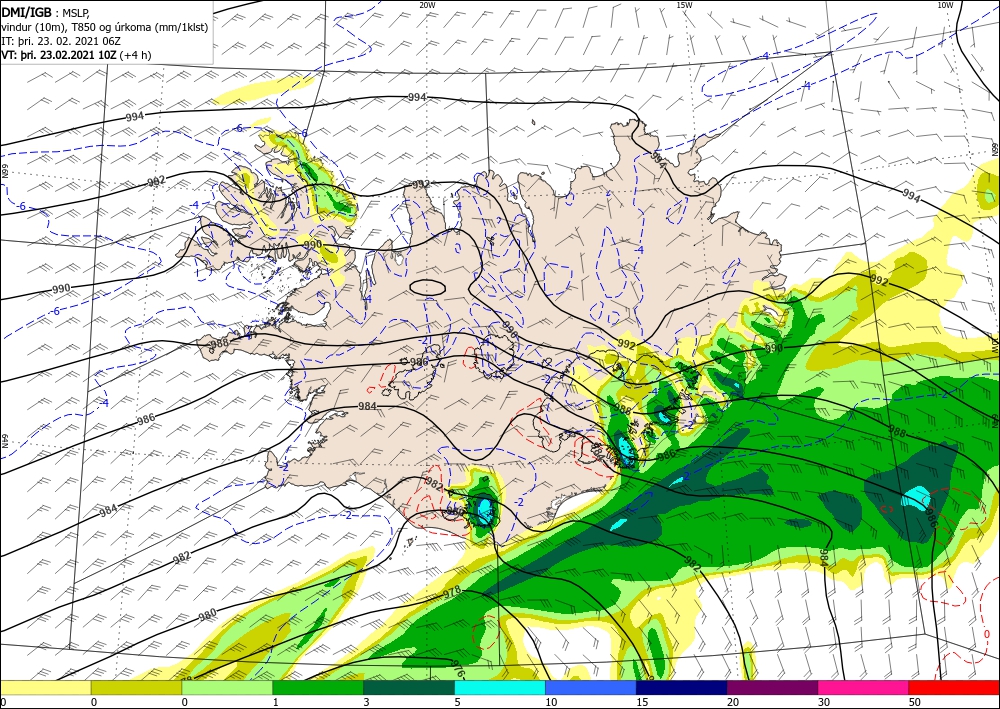Select the dark green legend swatch

point(409,688)
